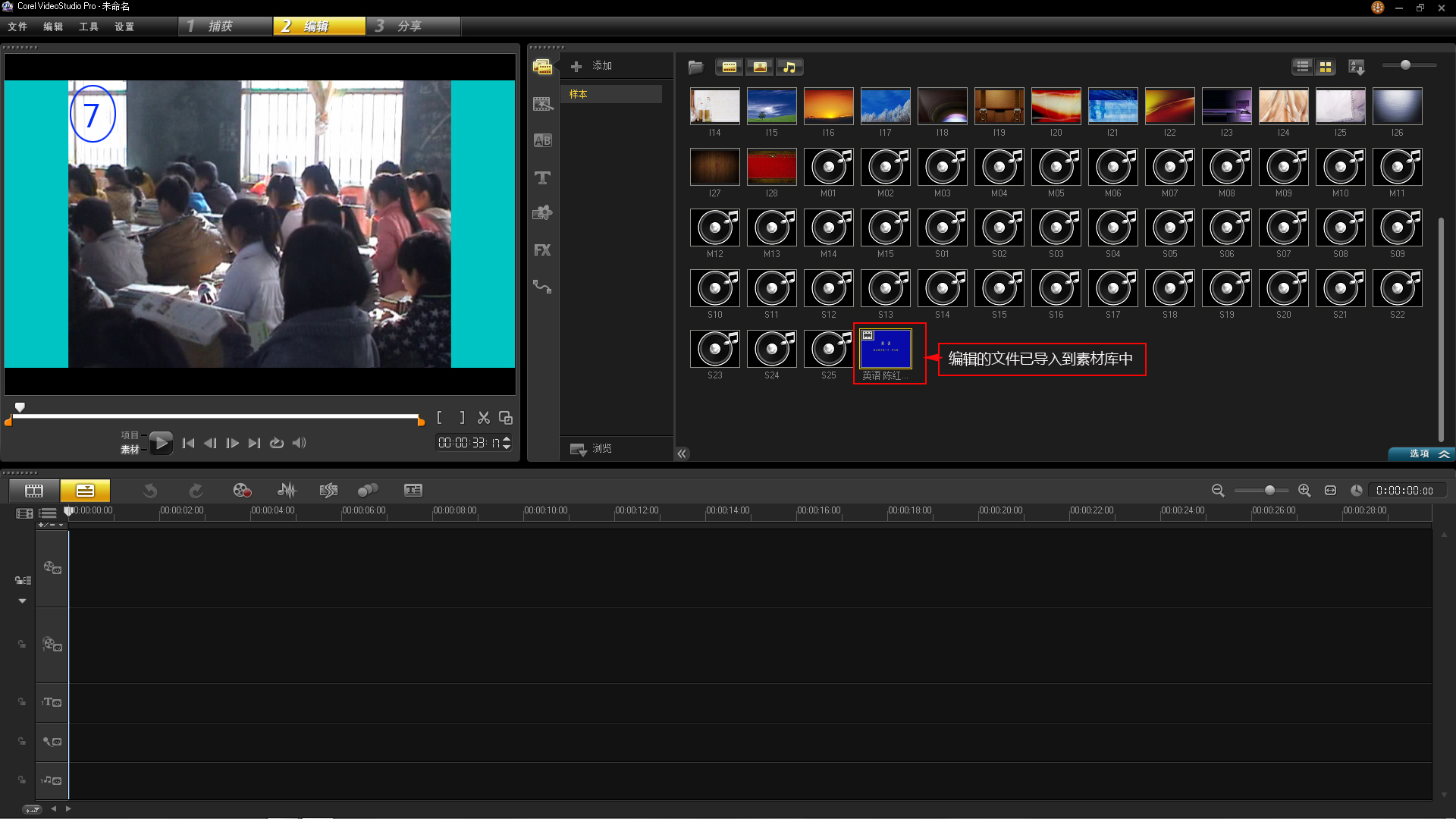1456x819 pixels.
Task: Open the 文件 menu
Action: [17, 27]
